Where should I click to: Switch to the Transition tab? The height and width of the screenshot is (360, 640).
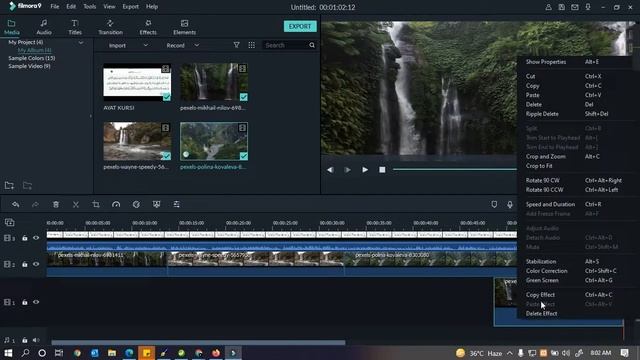[x=110, y=27]
